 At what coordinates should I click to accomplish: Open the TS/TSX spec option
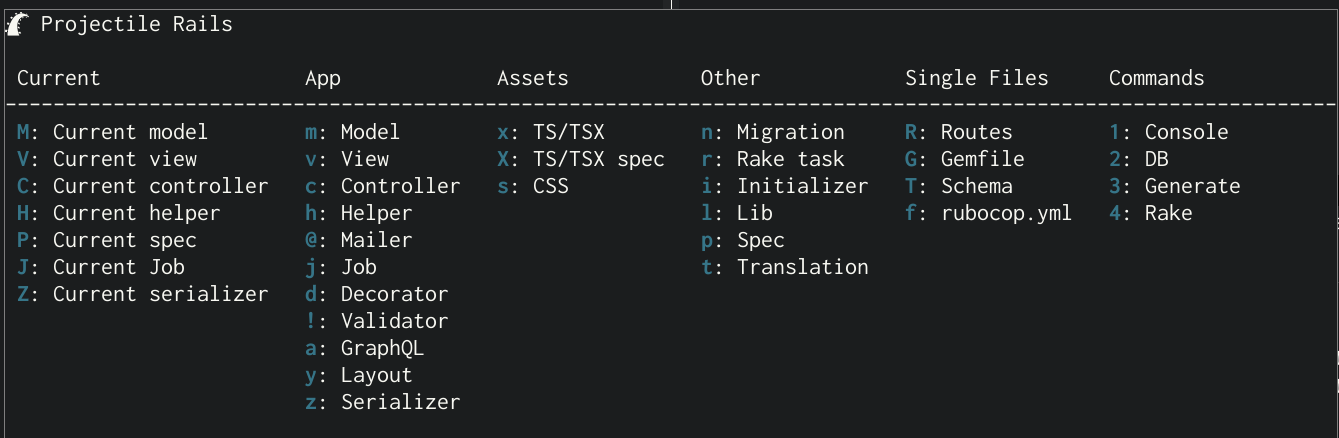pos(580,159)
